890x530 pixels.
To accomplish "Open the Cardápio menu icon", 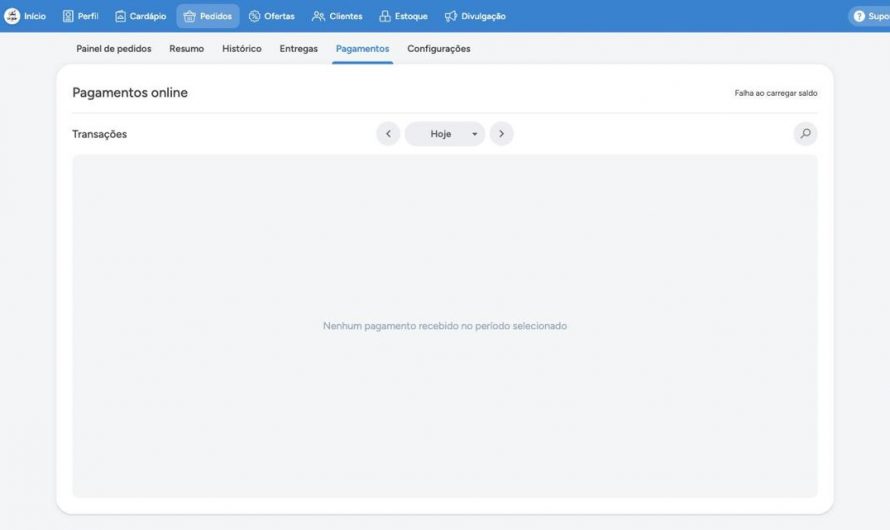I will click(x=120, y=16).
